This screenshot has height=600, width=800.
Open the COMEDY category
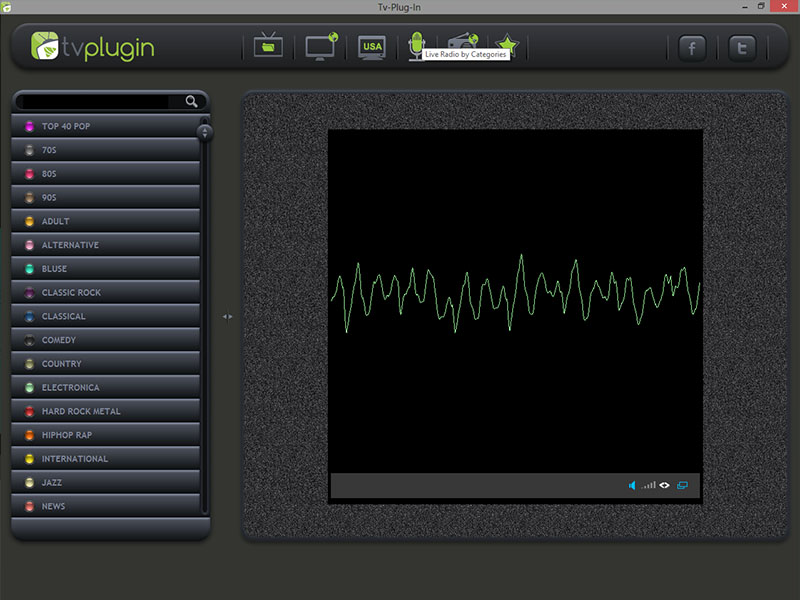click(106, 340)
